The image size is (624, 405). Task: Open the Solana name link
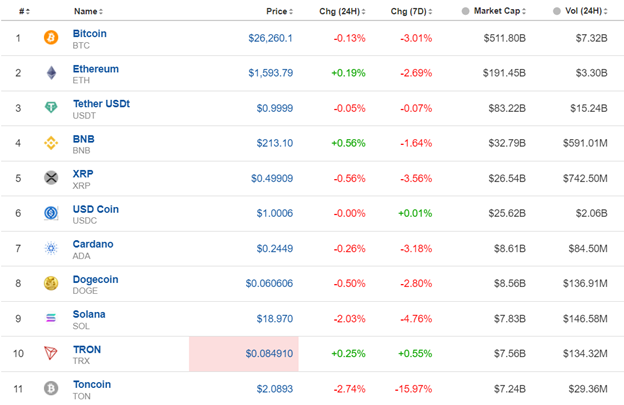point(89,314)
